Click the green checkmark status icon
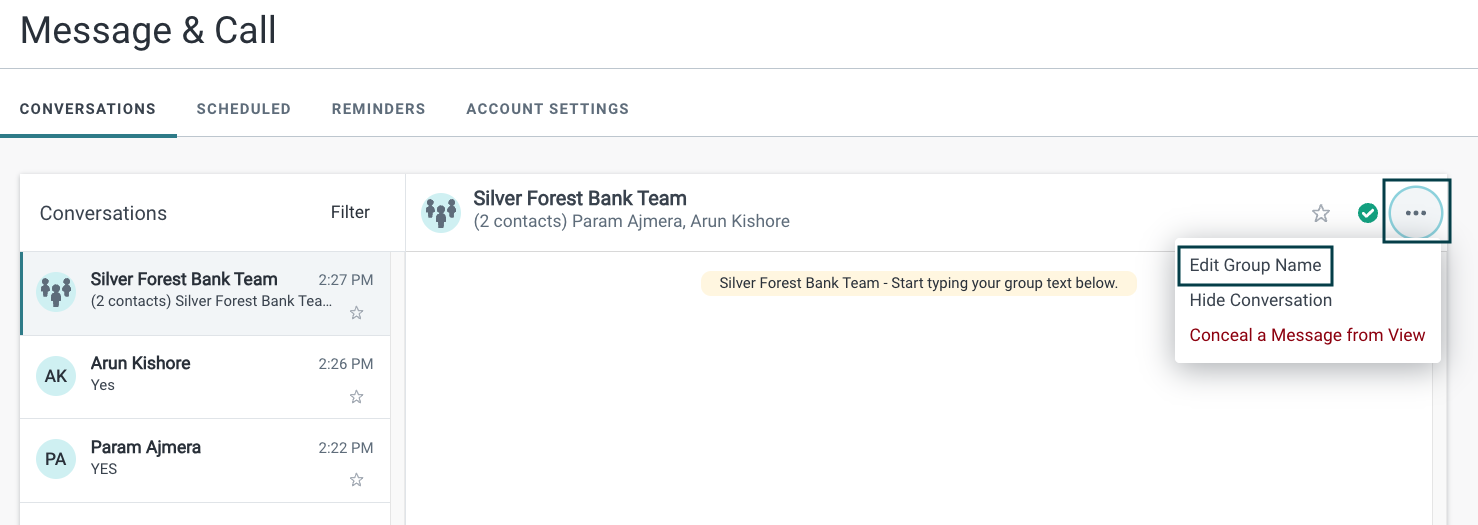The height and width of the screenshot is (525, 1478). click(x=1367, y=213)
